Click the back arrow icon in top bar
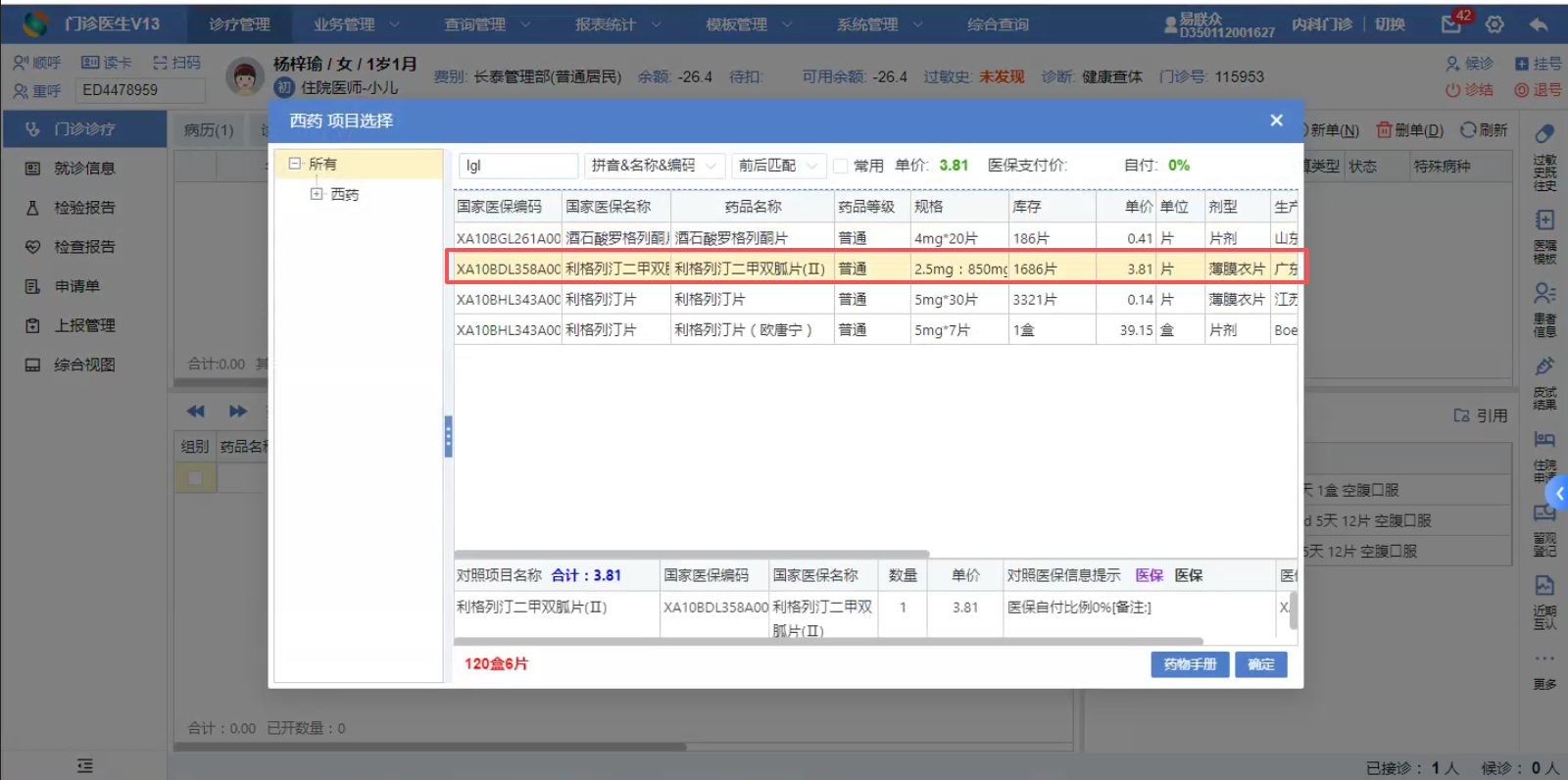Image resolution: width=1568 pixels, height=780 pixels. click(x=1539, y=24)
